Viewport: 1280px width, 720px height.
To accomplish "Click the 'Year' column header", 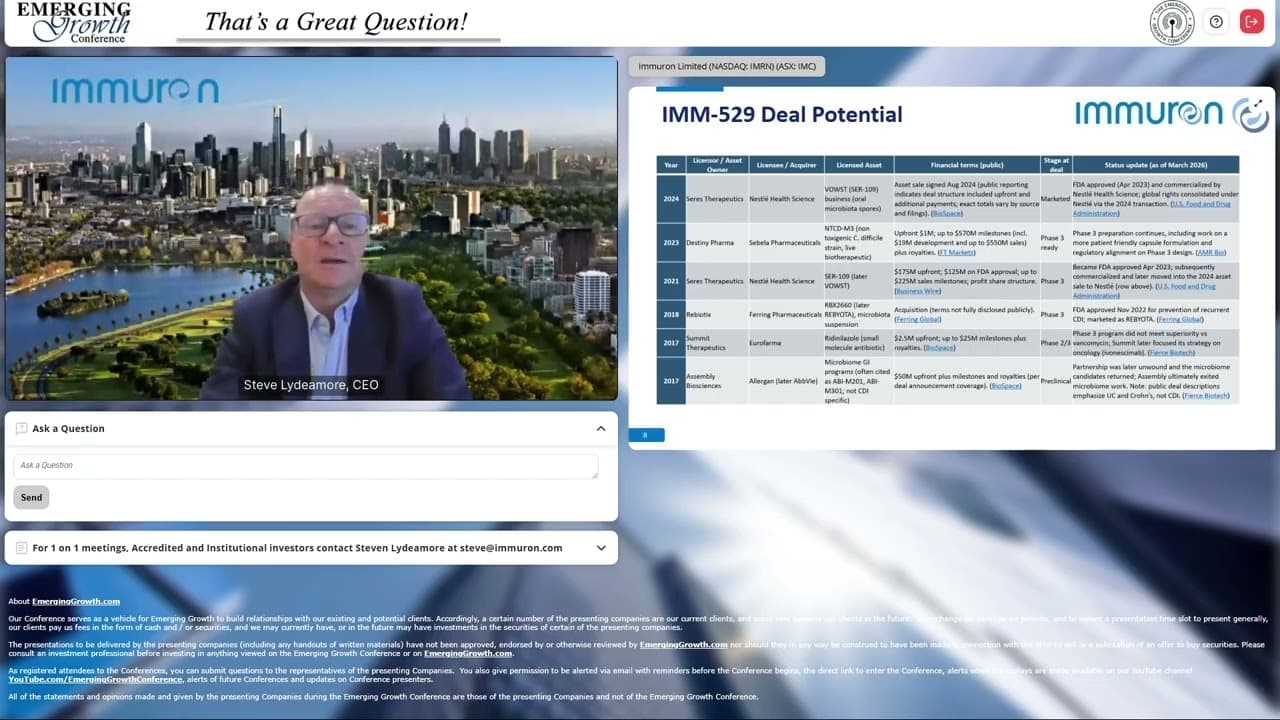I will pyautogui.click(x=671, y=164).
